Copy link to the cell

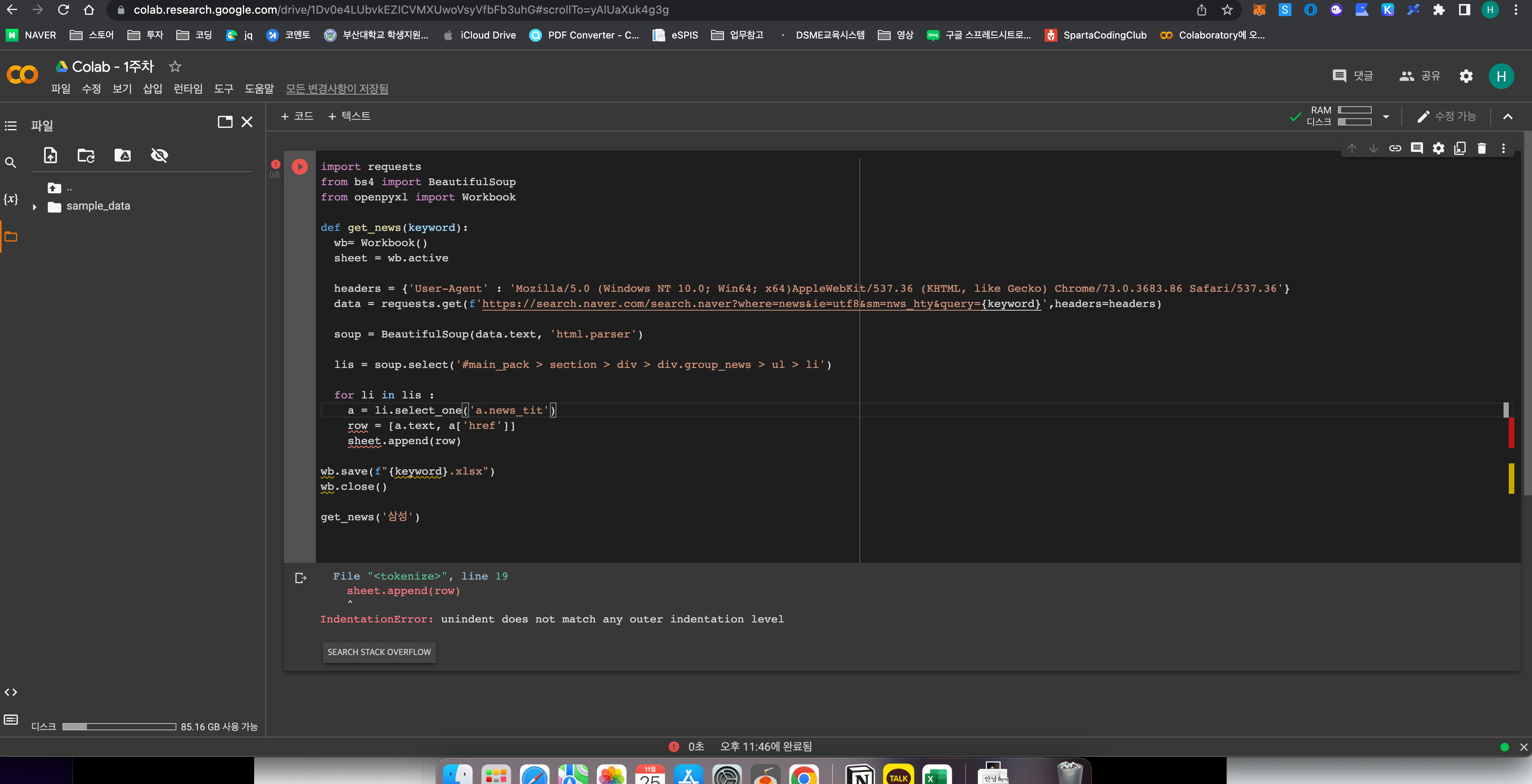pos(1395,148)
